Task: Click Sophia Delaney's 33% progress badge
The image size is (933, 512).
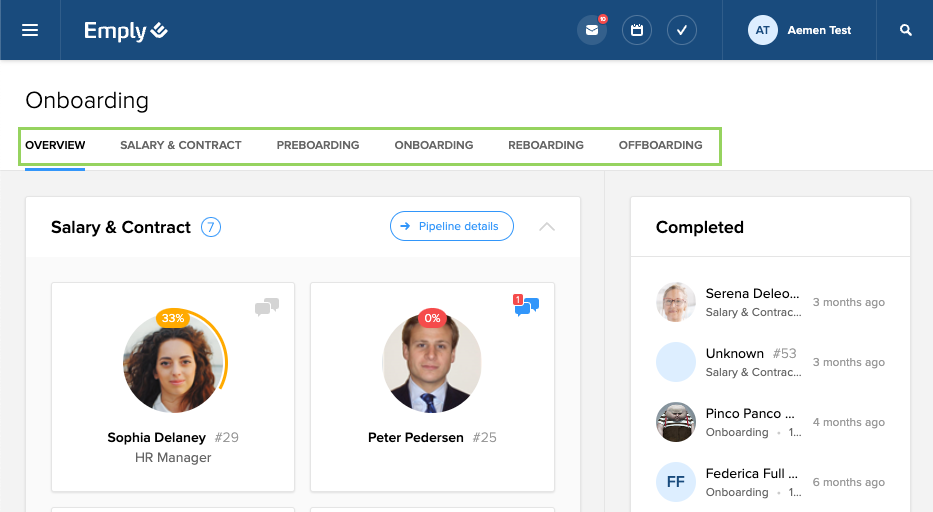Action: (173, 318)
